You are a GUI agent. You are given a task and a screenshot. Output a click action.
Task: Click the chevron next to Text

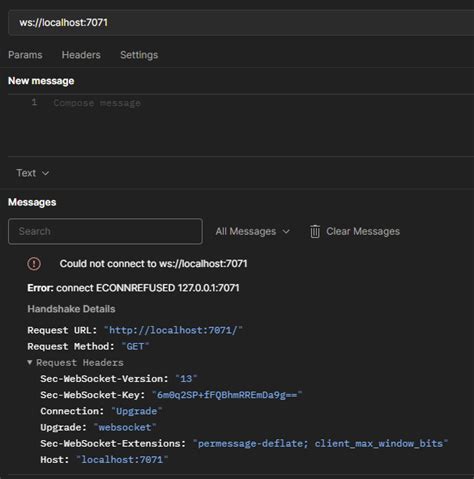[x=45, y=173]
